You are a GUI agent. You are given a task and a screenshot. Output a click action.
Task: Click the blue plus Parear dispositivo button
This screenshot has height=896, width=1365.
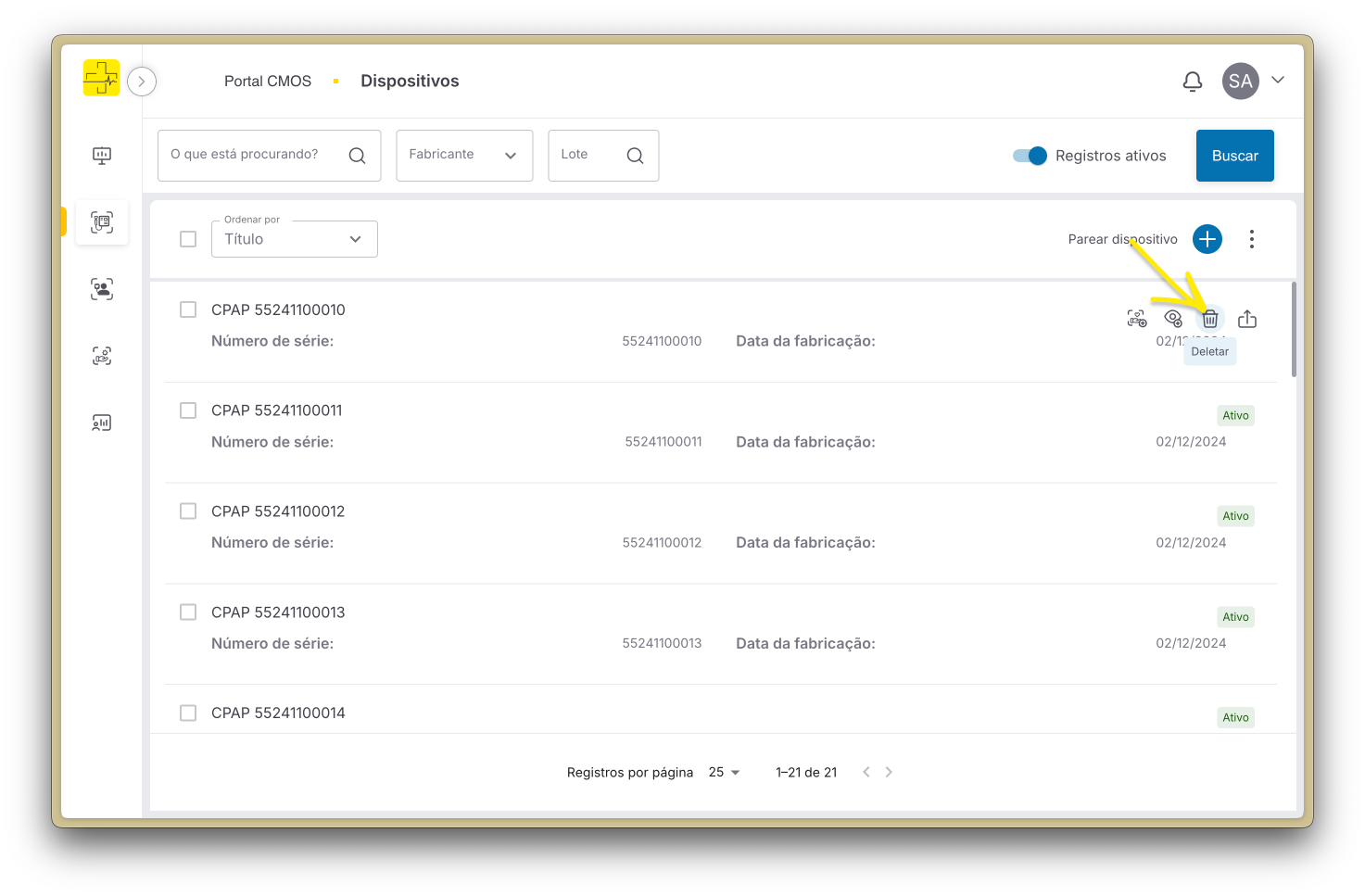click(x=1207, y=239)
